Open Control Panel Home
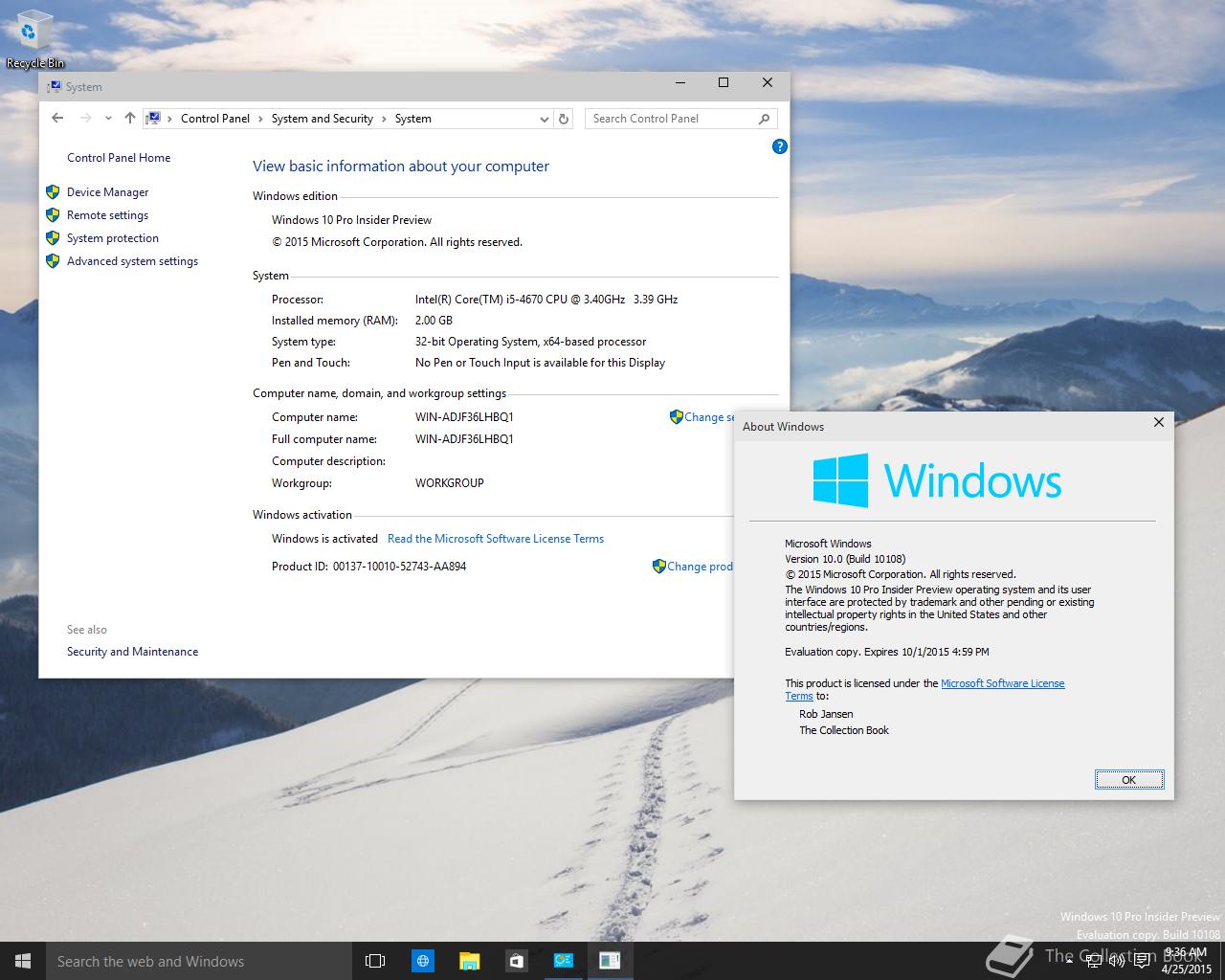Image resolution: width=1225 pixels, height=980 pixels. click(x=119, y=158)
